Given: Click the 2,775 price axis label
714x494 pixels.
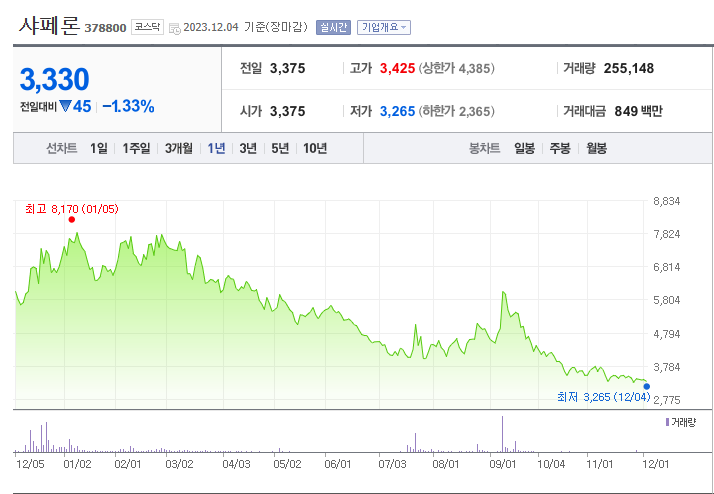Looking at the screenshot, I should point(667,400).
